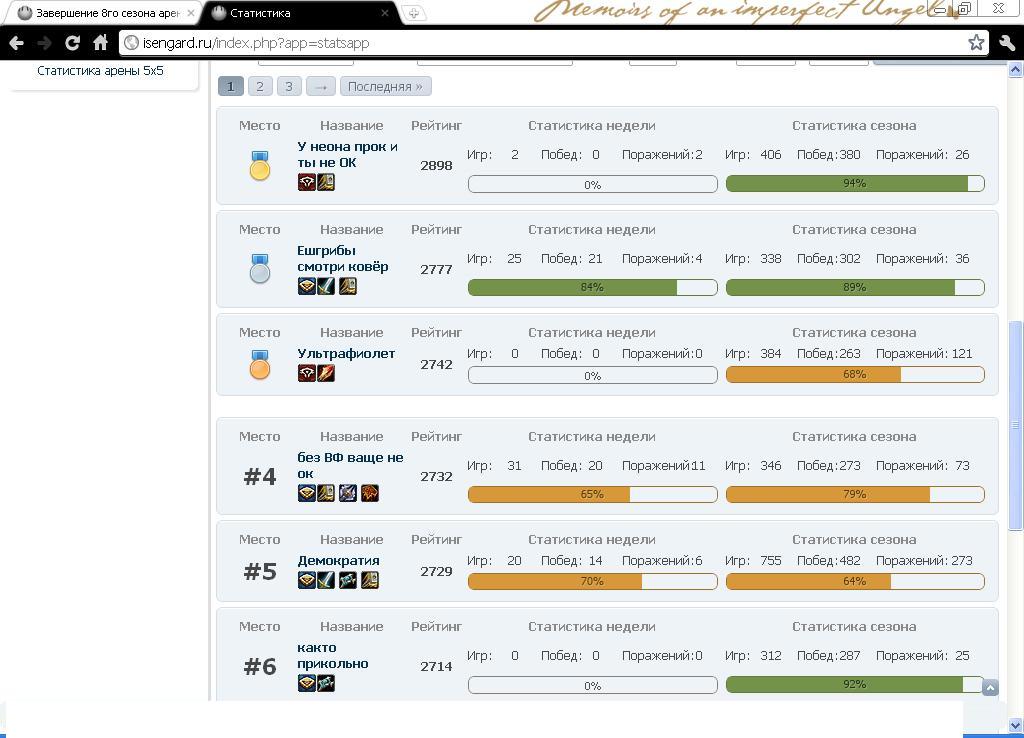Click the #5 place number

click(260, 572)
